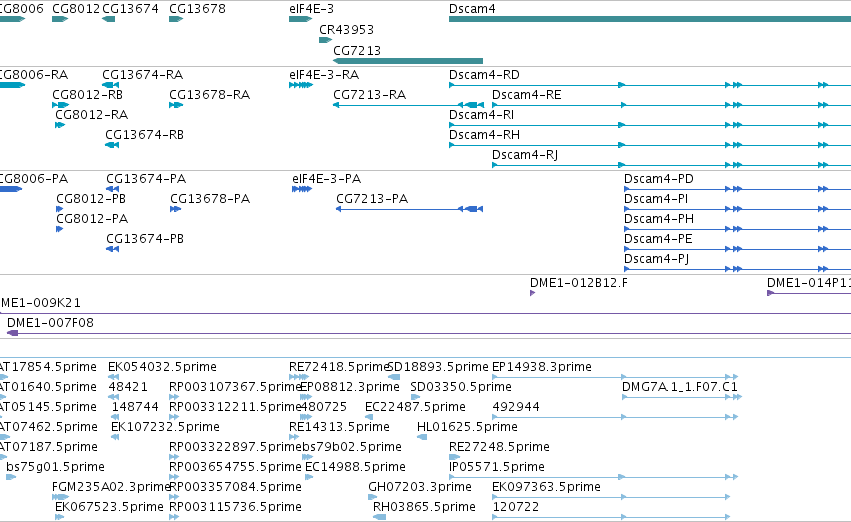
Task: Click the eIF4E-3-RA transcript label
Action: pos(324,74)
